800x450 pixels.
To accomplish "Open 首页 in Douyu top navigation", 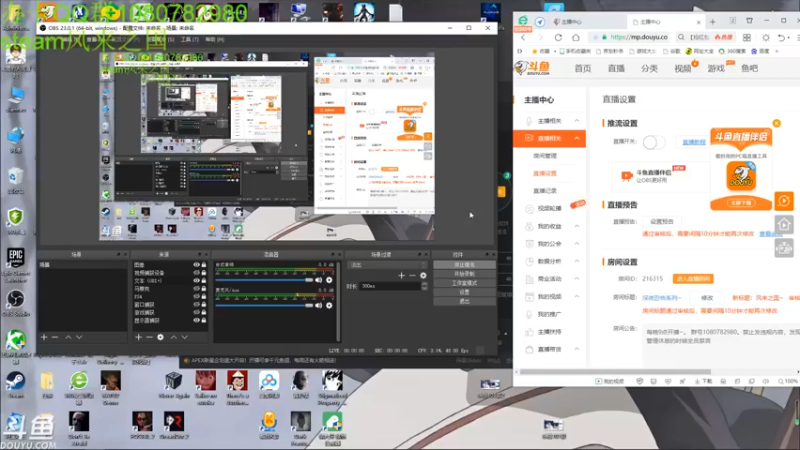I will pyautogui.click(x=583, y=68).
